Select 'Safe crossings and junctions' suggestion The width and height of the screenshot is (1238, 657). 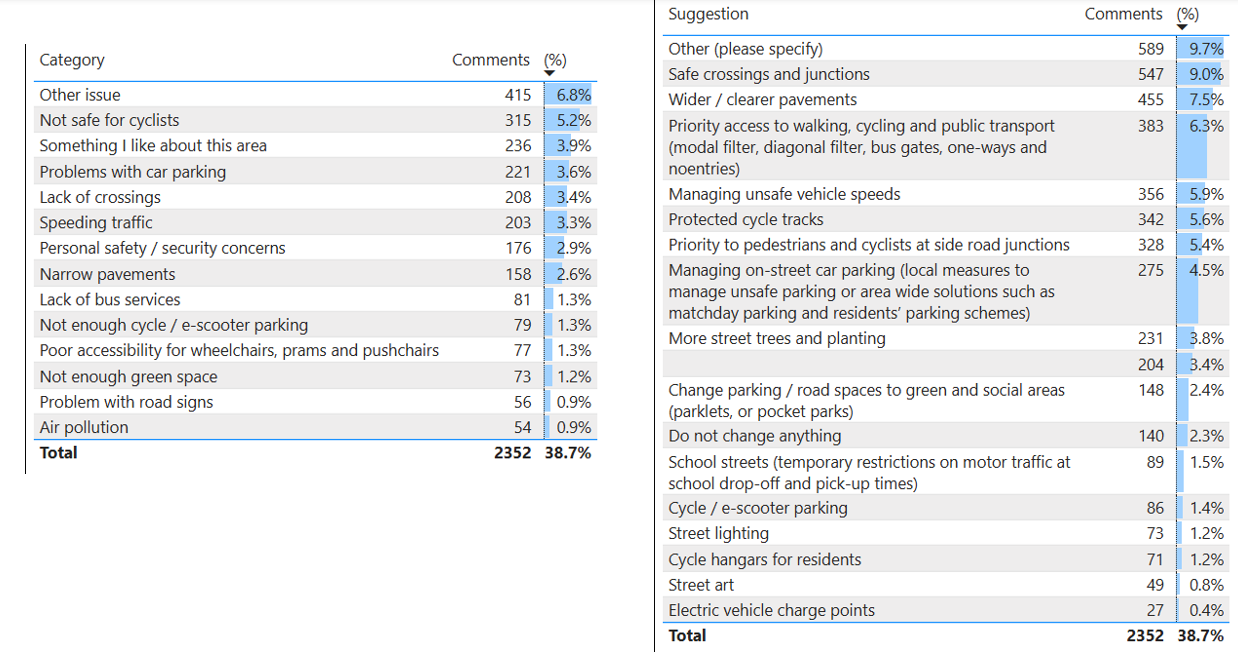pyautogui.click(x=769, y=74)
